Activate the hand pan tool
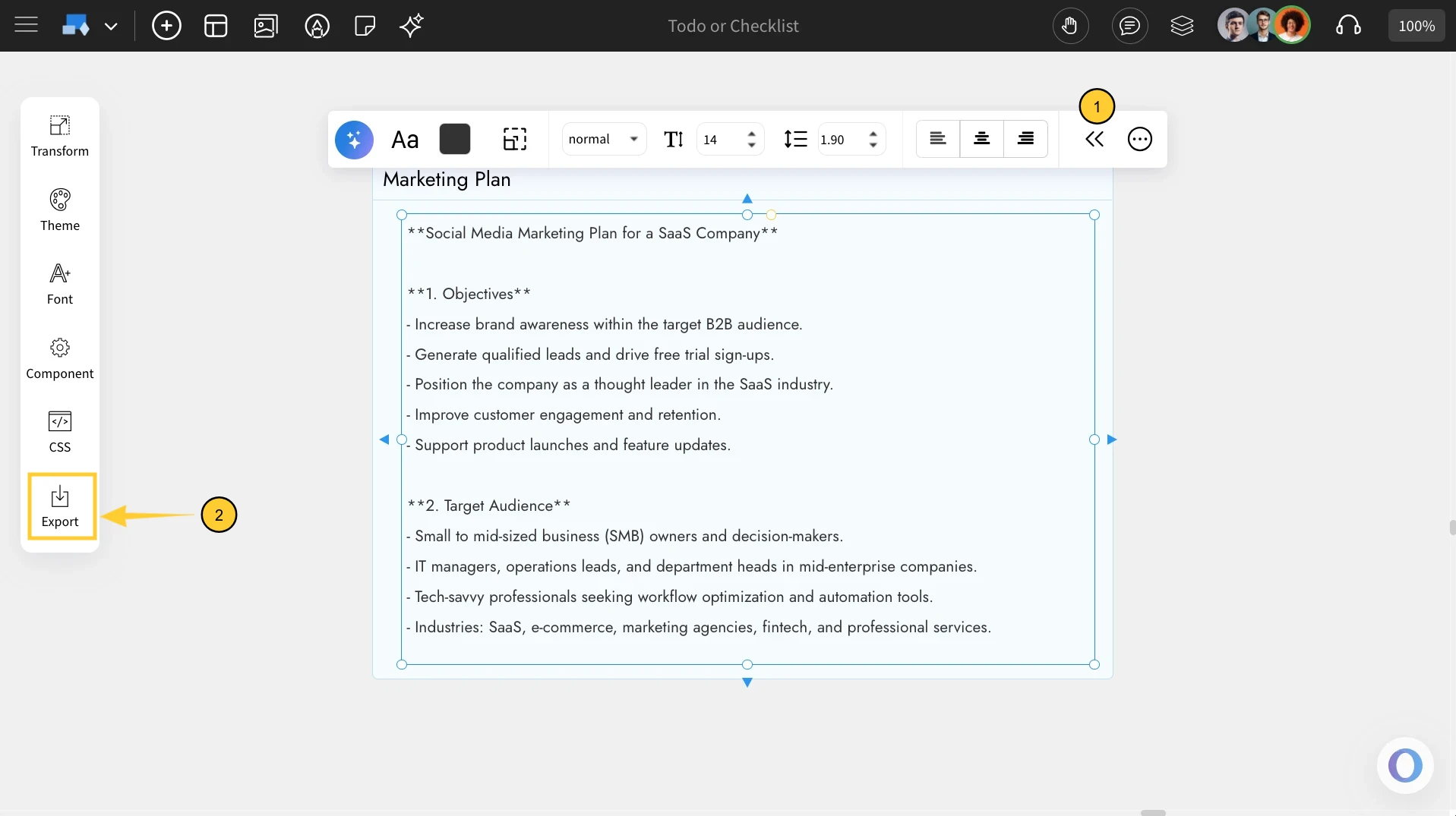1456x816 pixels. pyautogui.click(x=1070, y=25)
